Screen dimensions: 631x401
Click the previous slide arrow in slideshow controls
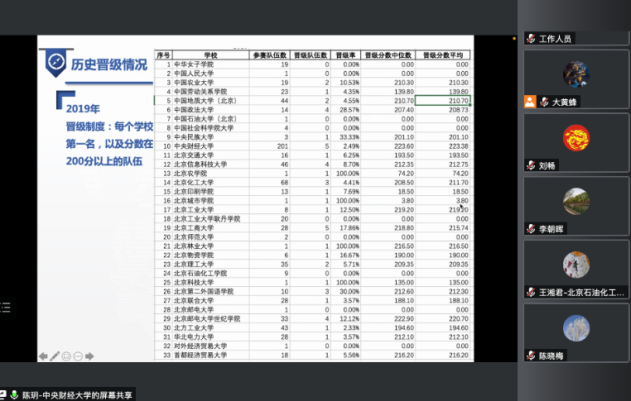pos(43,356)
